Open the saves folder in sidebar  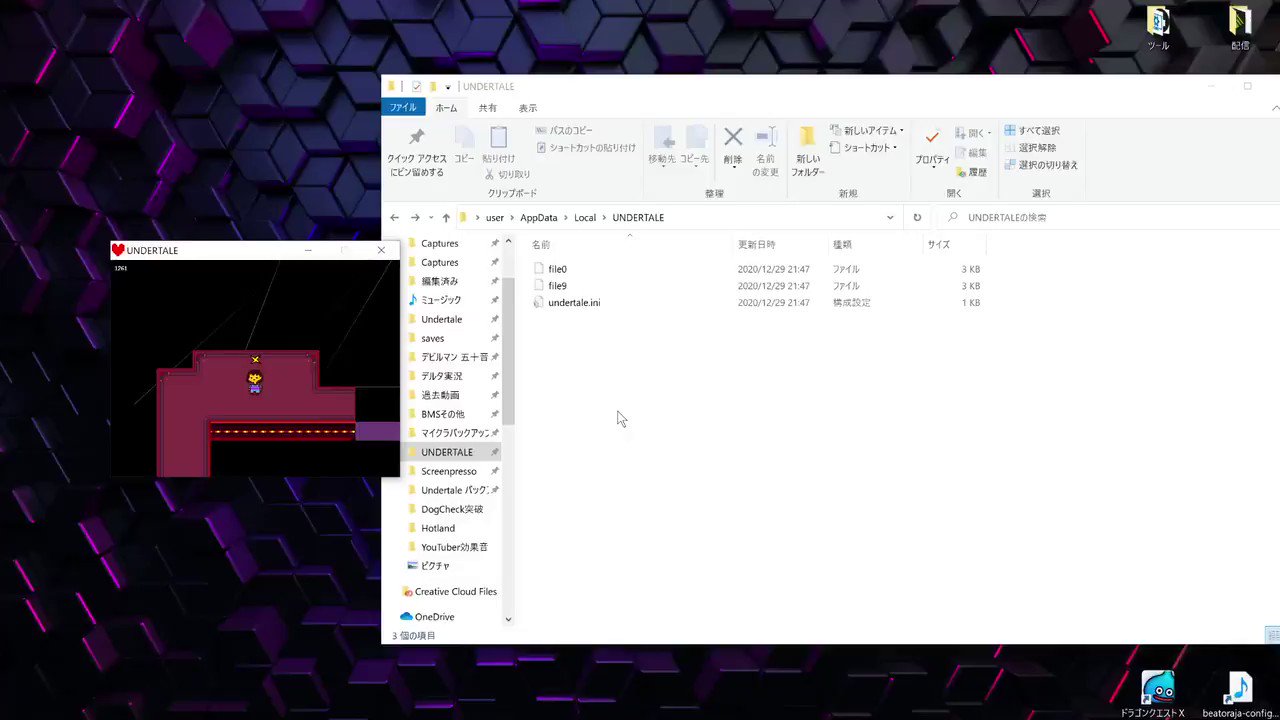432,338
